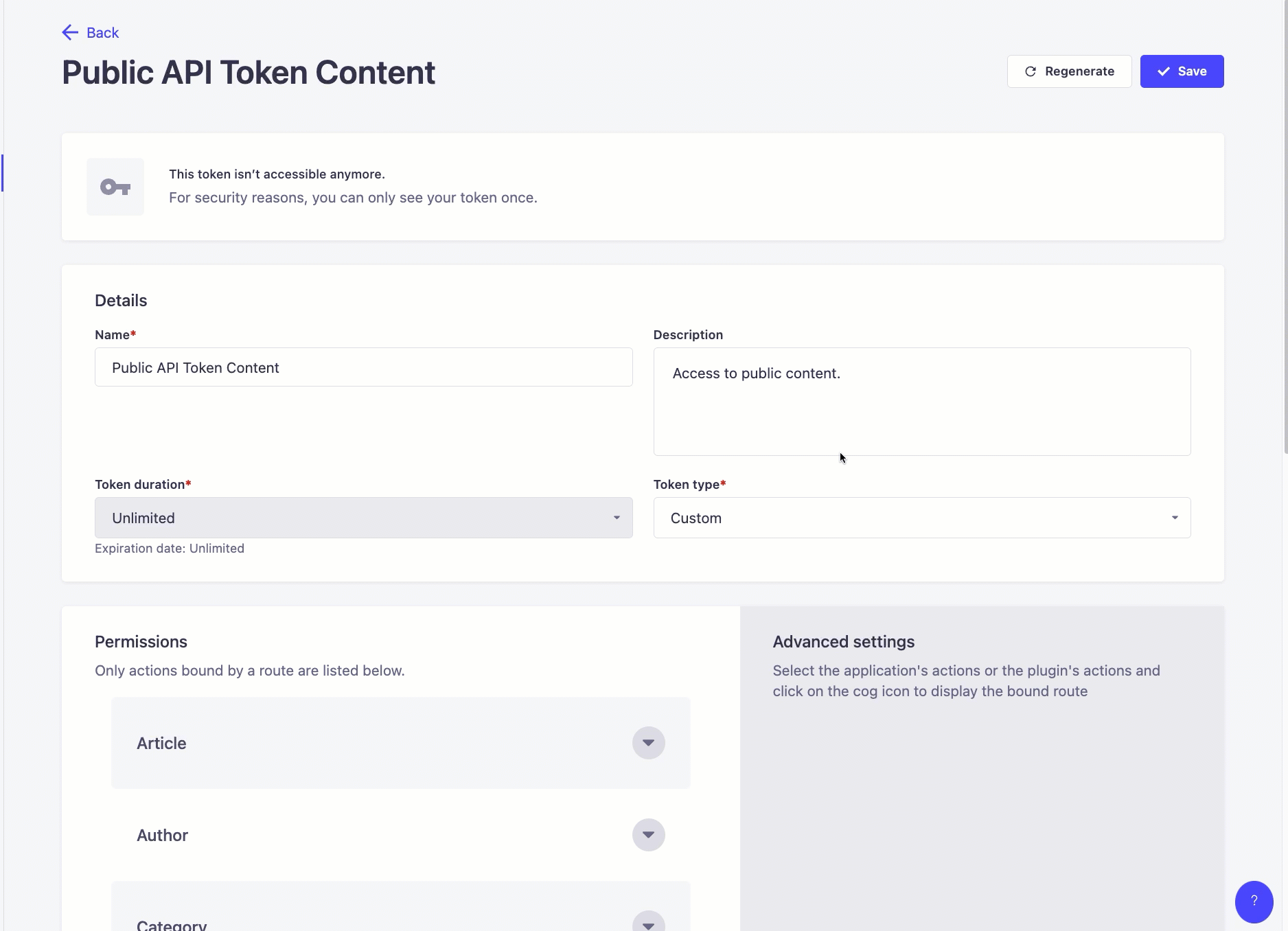Click the Description field label
Screen dimensions: 1288x931
[688, 335]
